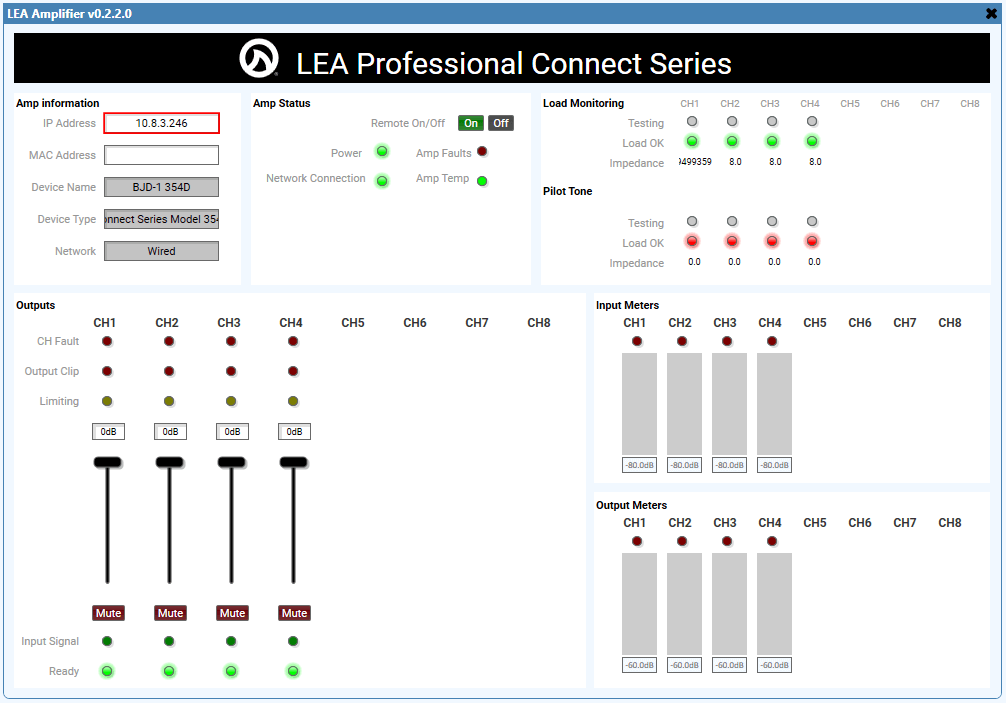The height and width of the screenshot is (703, 1006).
Task: Click the Output Clip LED for CH2
Action: [169, 371]
